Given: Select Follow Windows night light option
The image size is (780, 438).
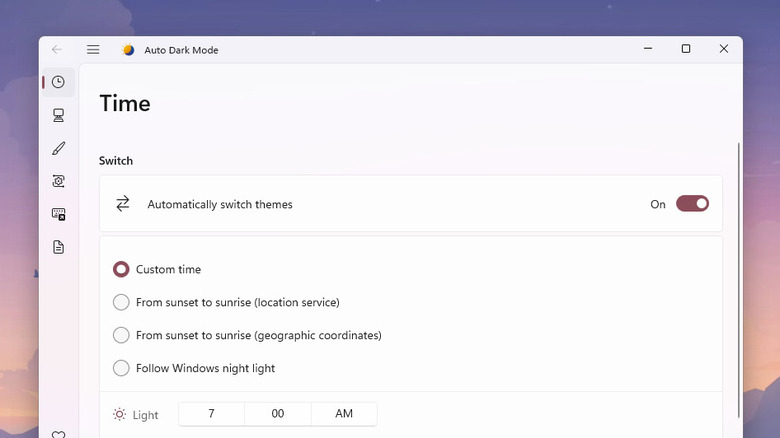Looking at the screenshot, I should click(121, 368).
